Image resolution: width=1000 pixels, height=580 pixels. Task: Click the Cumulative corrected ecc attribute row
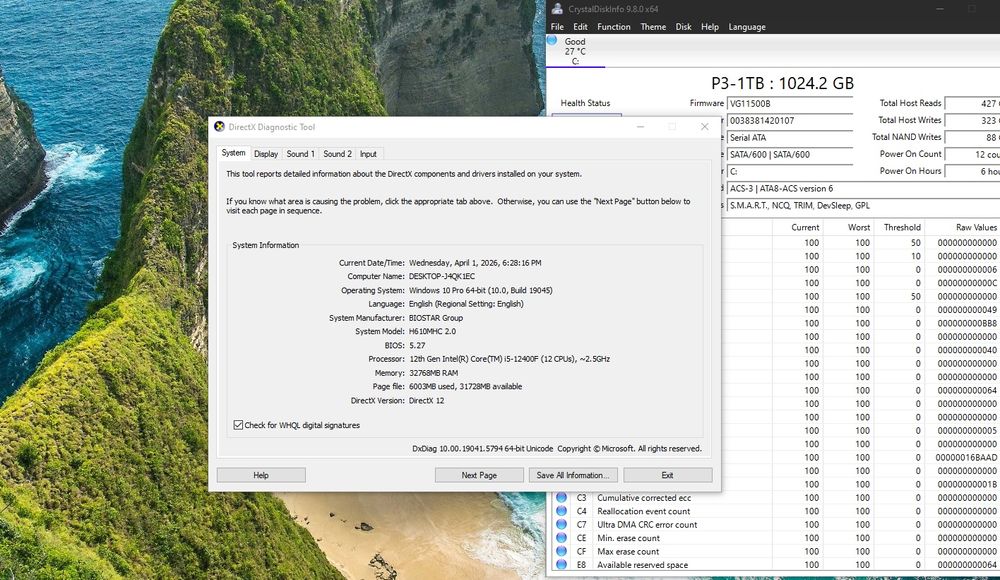click(776, 498)
